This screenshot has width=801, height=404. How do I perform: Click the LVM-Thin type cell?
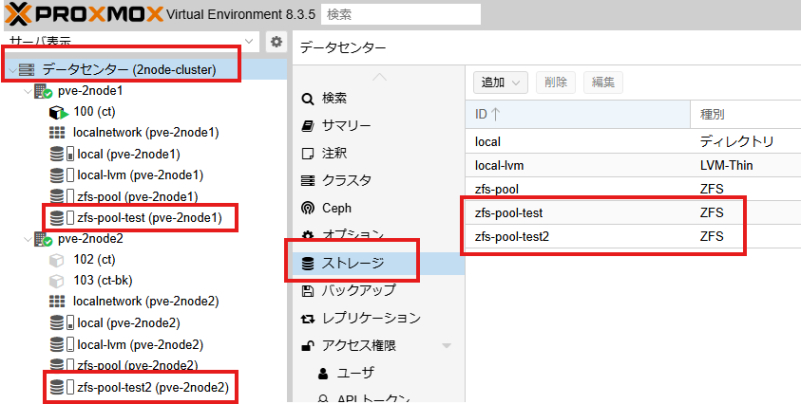tap(726, 165)
